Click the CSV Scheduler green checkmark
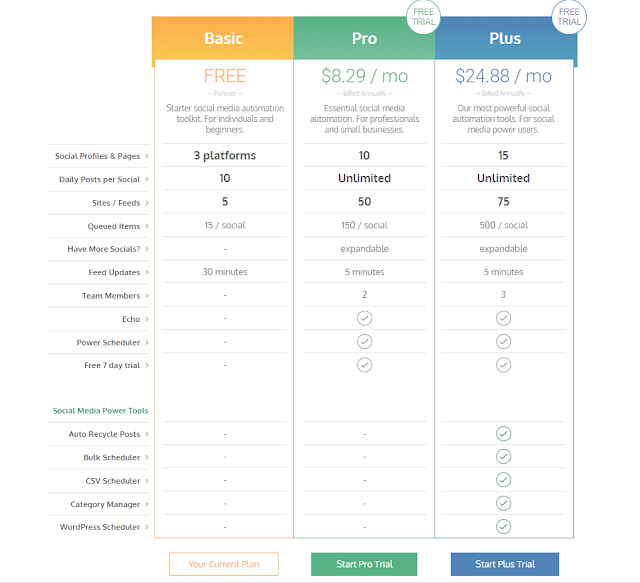This screenshot has height=583, width=640. (x=503, y=480)
